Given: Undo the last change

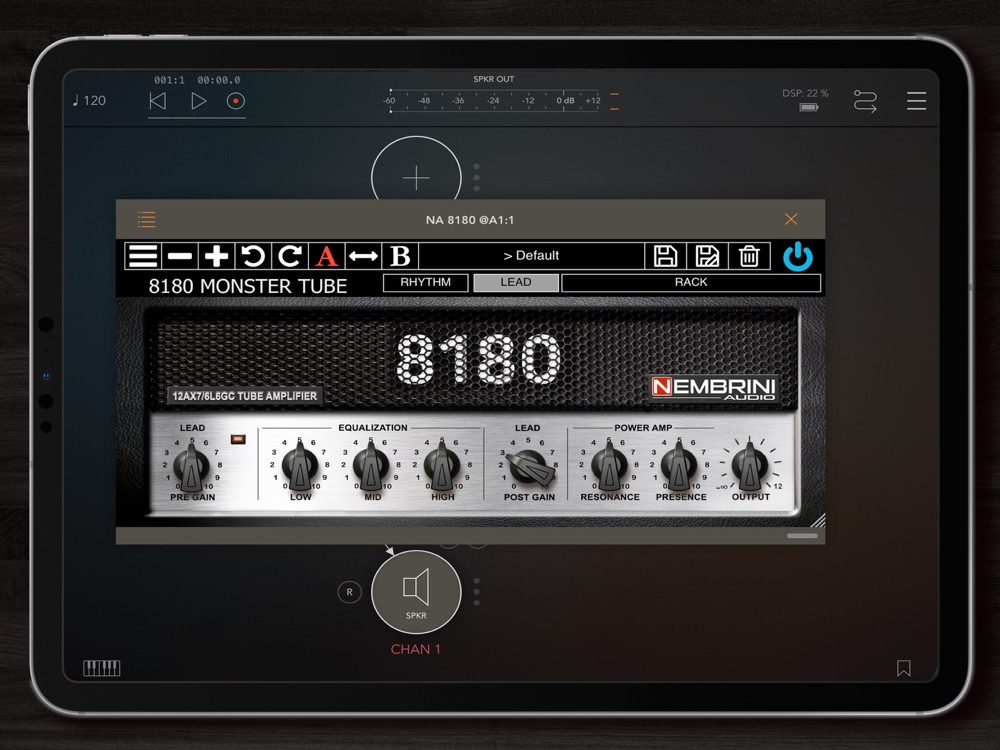Looking at the screenshot, I should pyautogui.click(x=253, y=256).
